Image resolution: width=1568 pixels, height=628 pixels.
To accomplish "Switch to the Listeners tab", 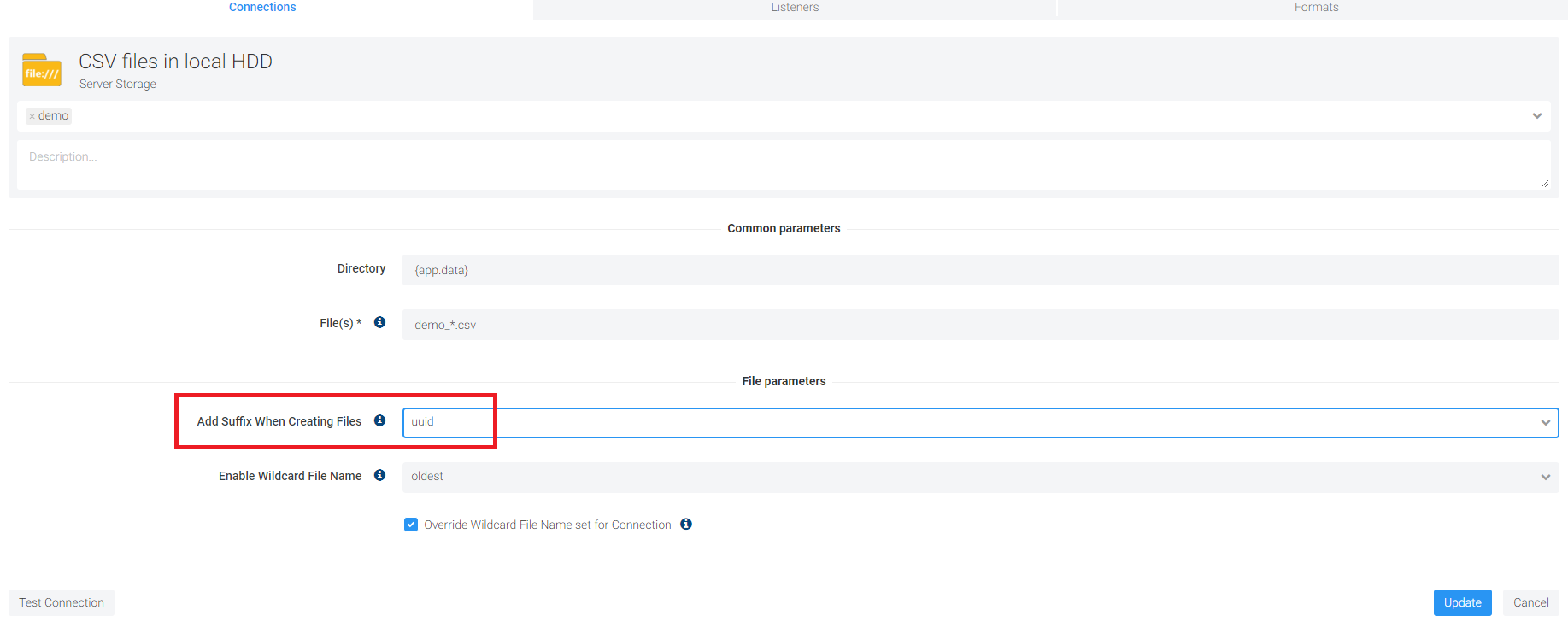I will [795, 8].
